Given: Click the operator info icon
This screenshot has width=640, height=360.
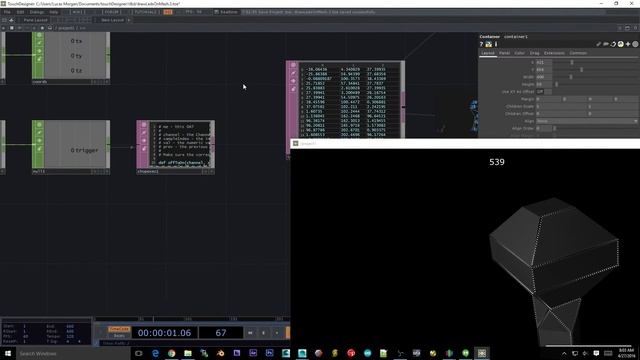Looking at the screenshot, I should click(x=496, y=44).
